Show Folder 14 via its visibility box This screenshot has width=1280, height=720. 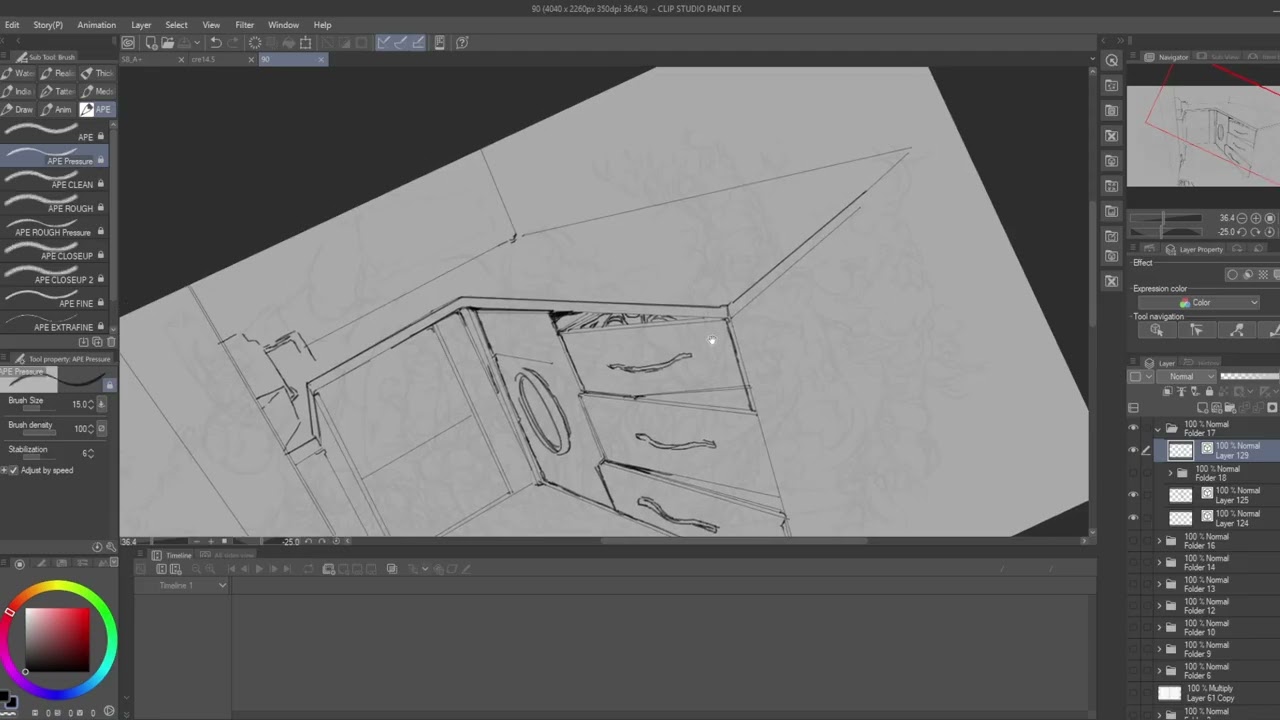point(1133,562)
